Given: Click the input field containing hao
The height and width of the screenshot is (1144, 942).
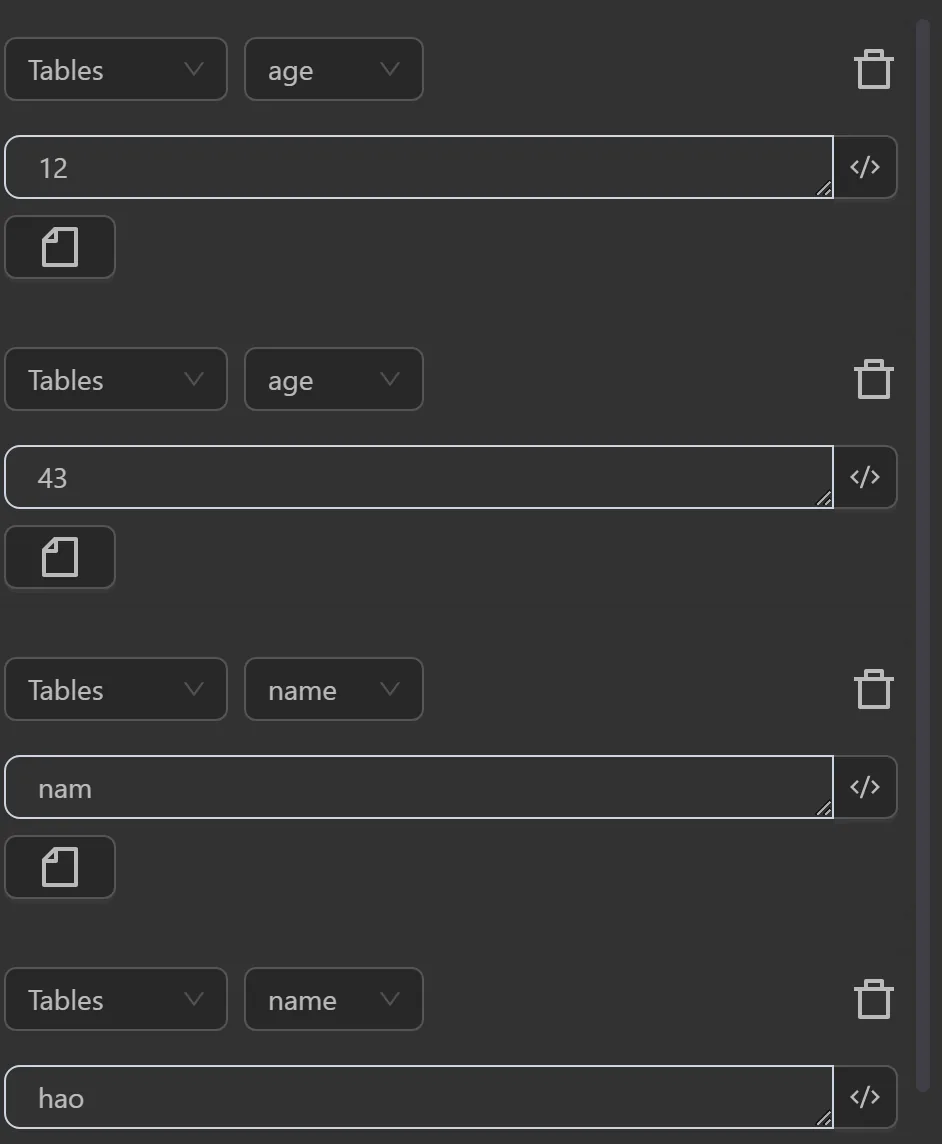Looking at the screenshot, I should click(400, 1096).
